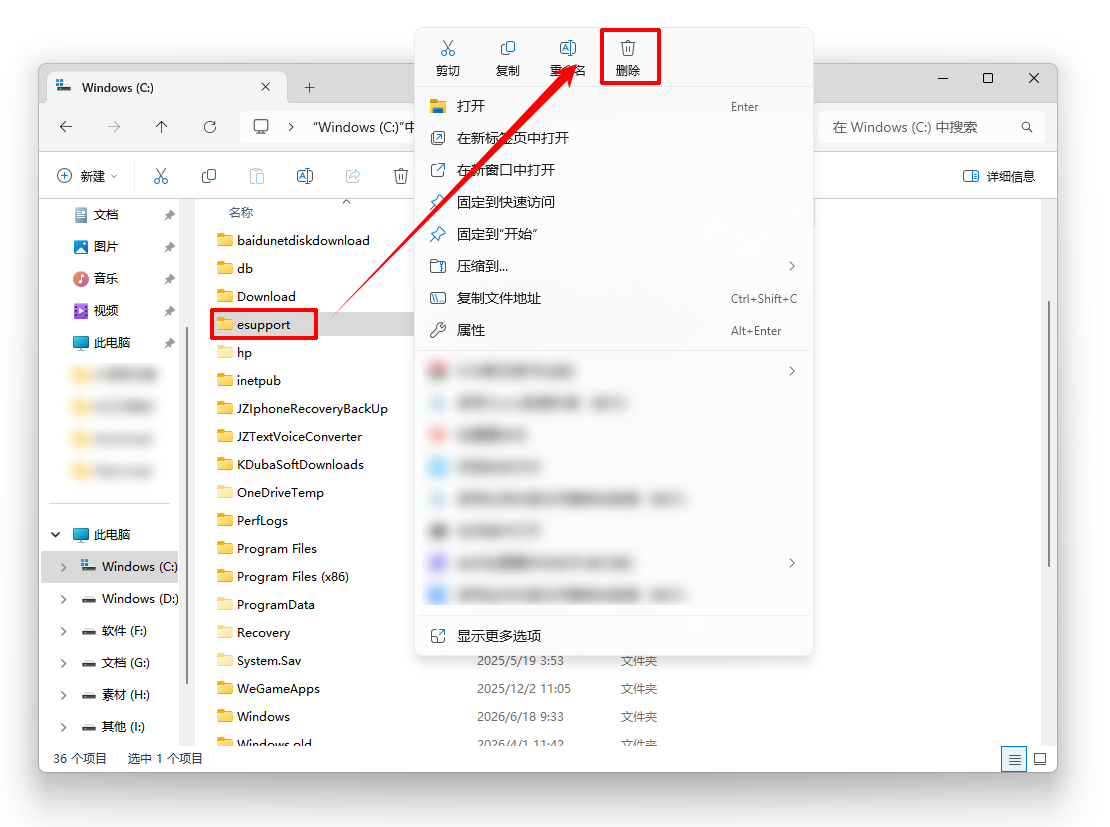Viewport: 1110px width, 827px height.
Task: Switch to details list view icon
Action: point(1014,759)
